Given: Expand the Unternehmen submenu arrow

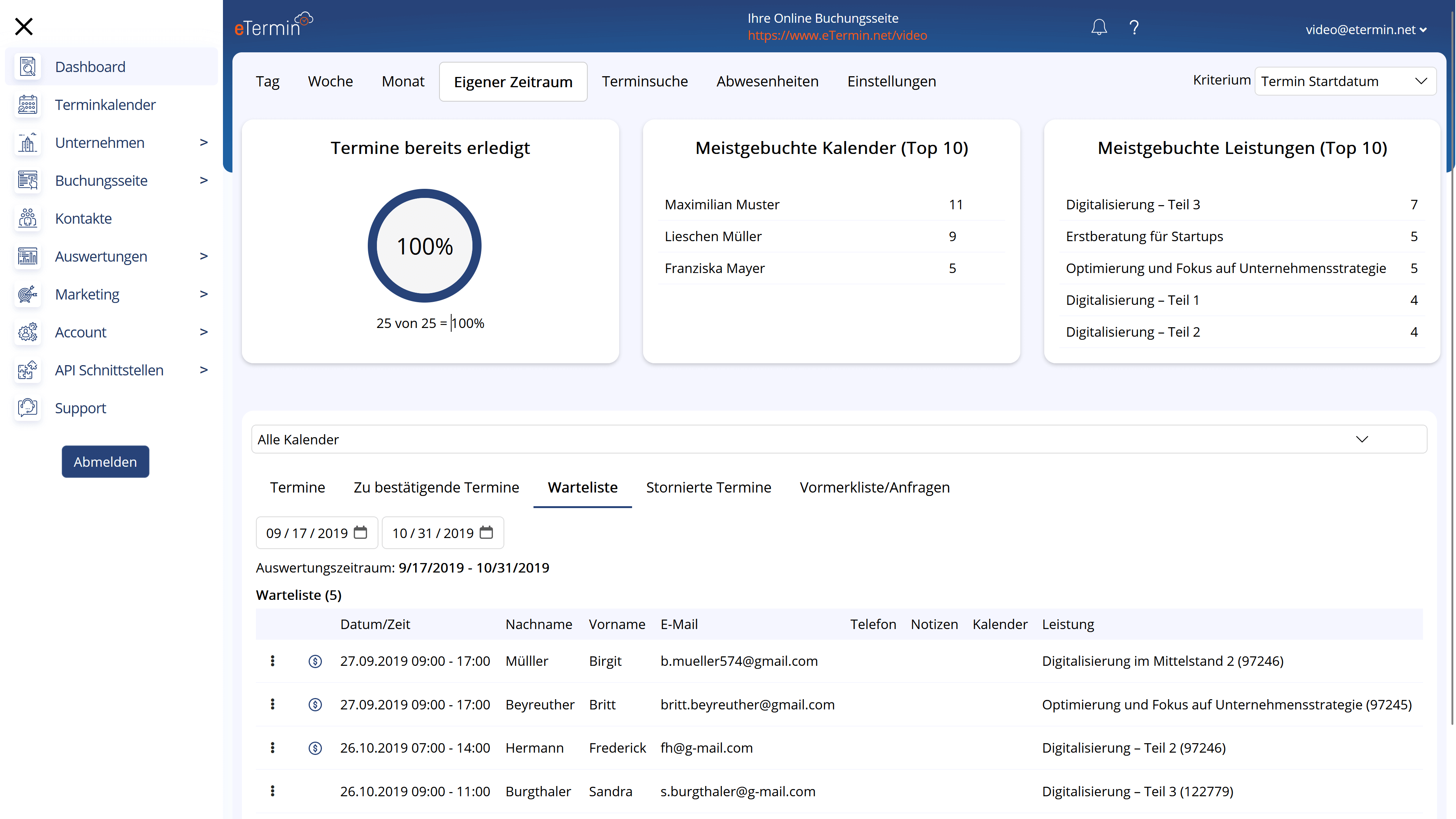Looking at the screenshot, I should coord(204,143).
